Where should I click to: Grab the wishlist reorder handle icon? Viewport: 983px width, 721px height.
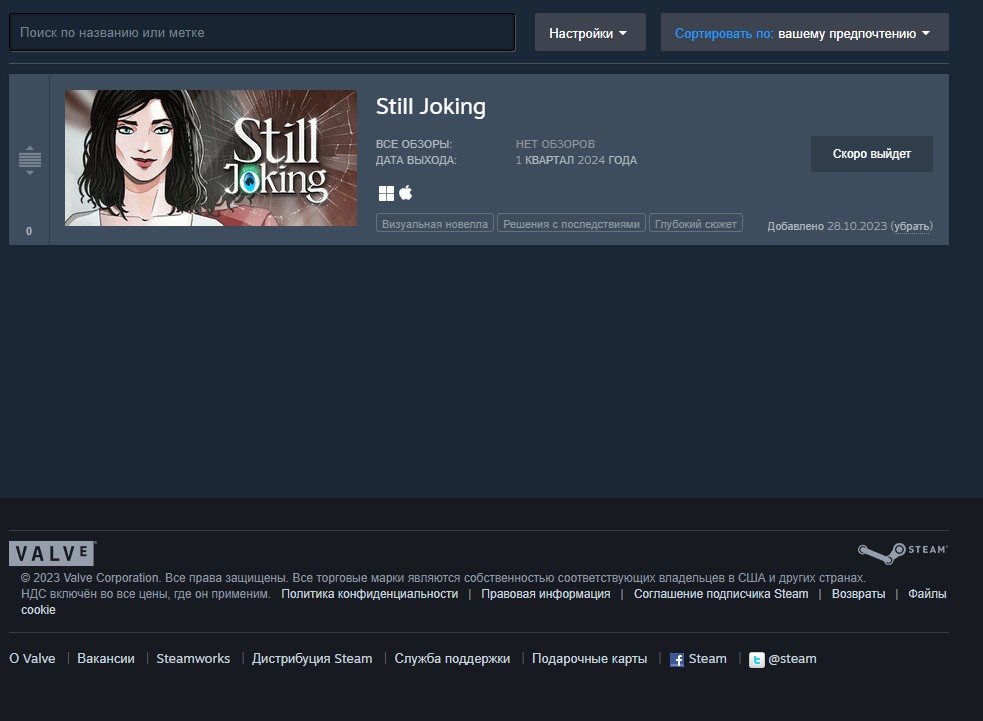[29, 160]
